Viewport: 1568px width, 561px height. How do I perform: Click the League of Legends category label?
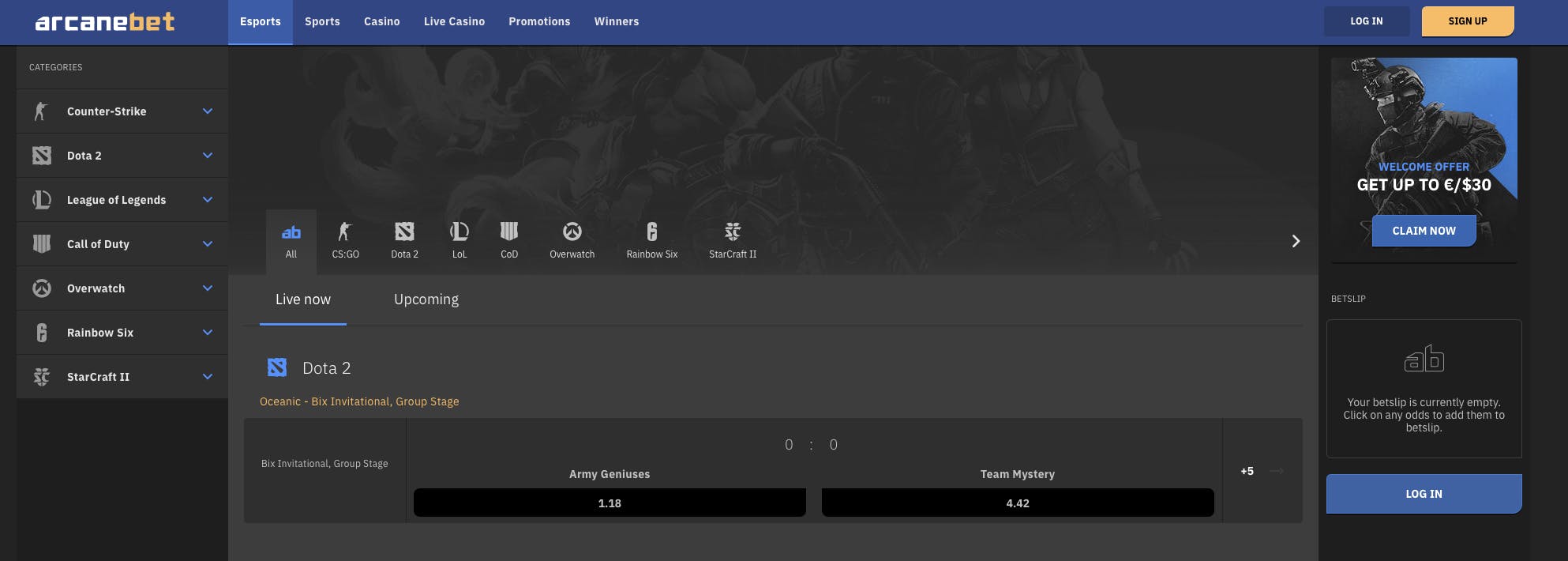117,200
